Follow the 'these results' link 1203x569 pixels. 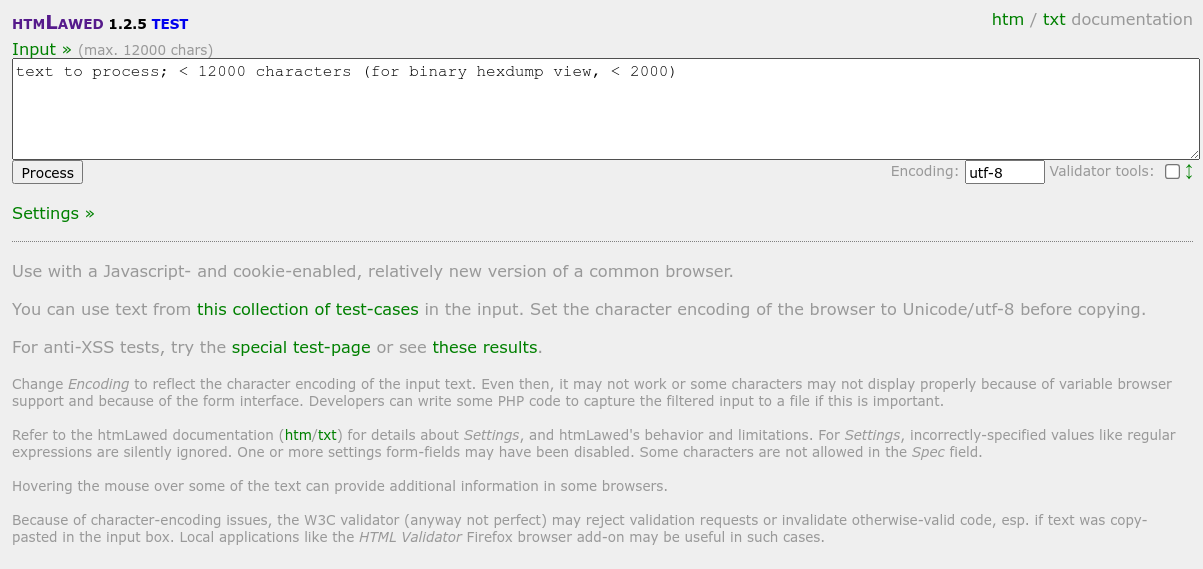tap(484, 347)
